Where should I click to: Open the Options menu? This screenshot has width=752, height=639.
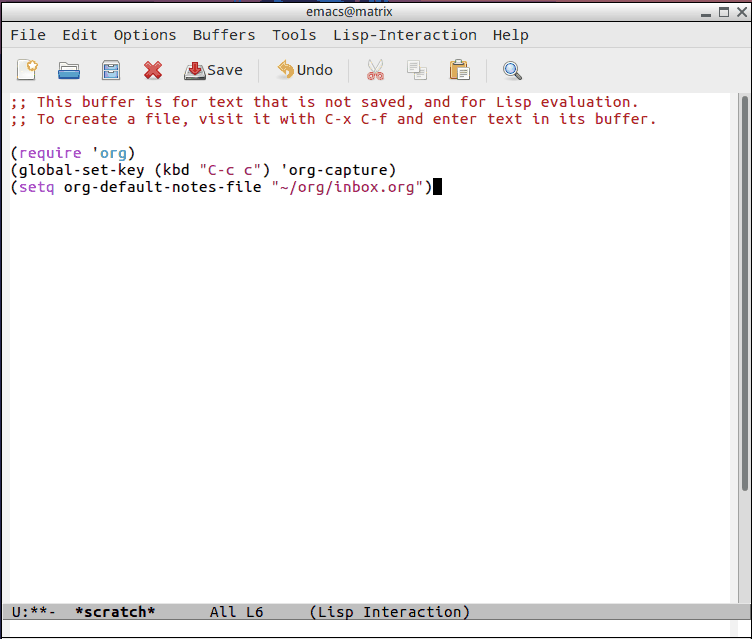145,35
